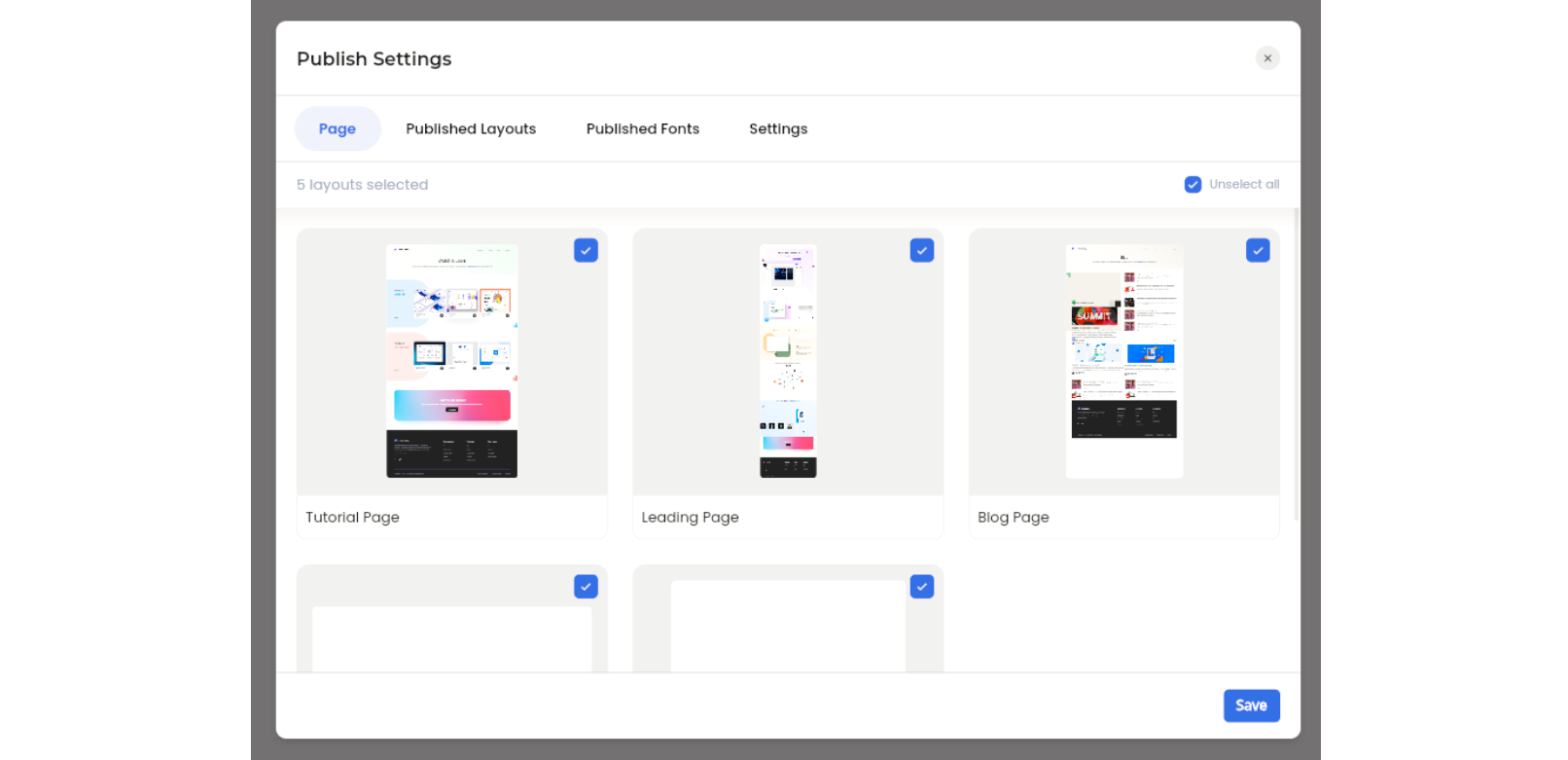Toggle the Unselect all checkbox

click(1193, 185)
